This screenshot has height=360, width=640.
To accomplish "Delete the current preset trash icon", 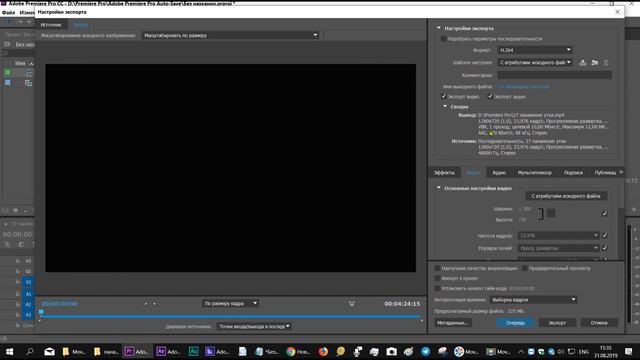I will pyautogui.click(x=606, y=62).
